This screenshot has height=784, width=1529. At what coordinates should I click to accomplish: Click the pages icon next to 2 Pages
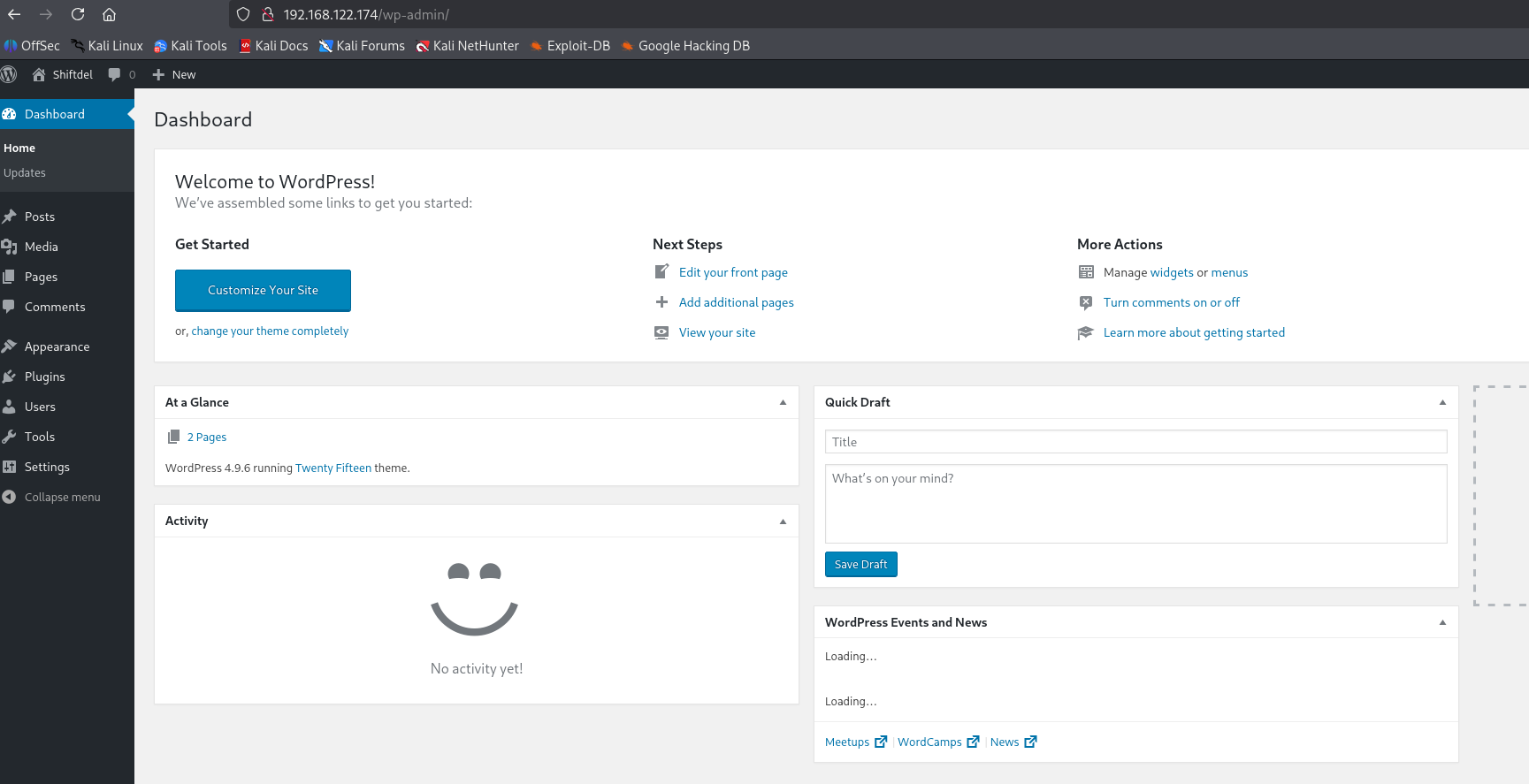(x=173, y=437)
